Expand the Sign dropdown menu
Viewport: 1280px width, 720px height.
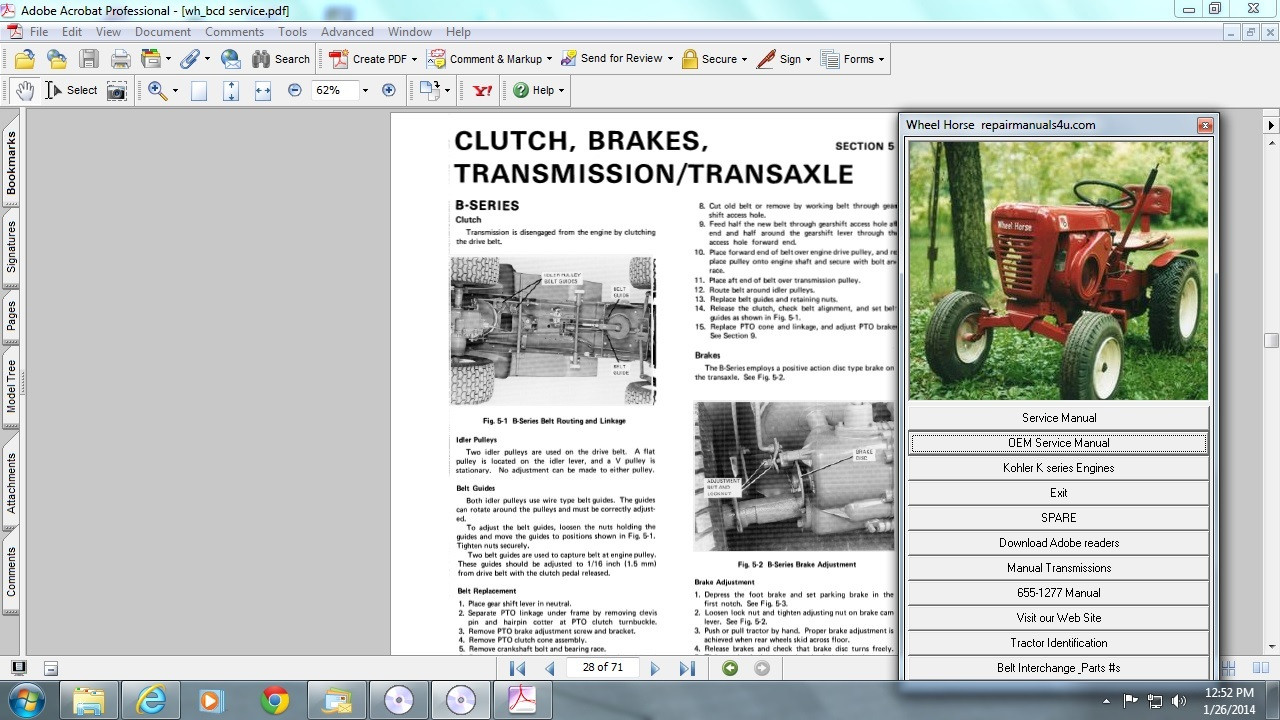(x=808, y=60)
